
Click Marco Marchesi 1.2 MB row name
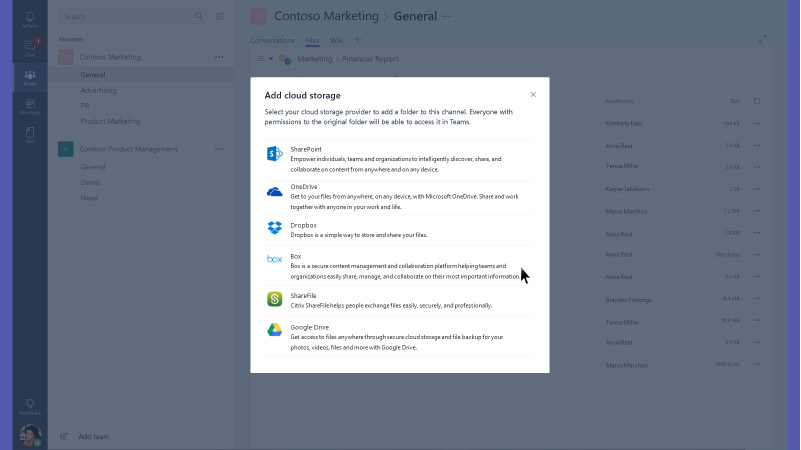click(x=626, y=211)
